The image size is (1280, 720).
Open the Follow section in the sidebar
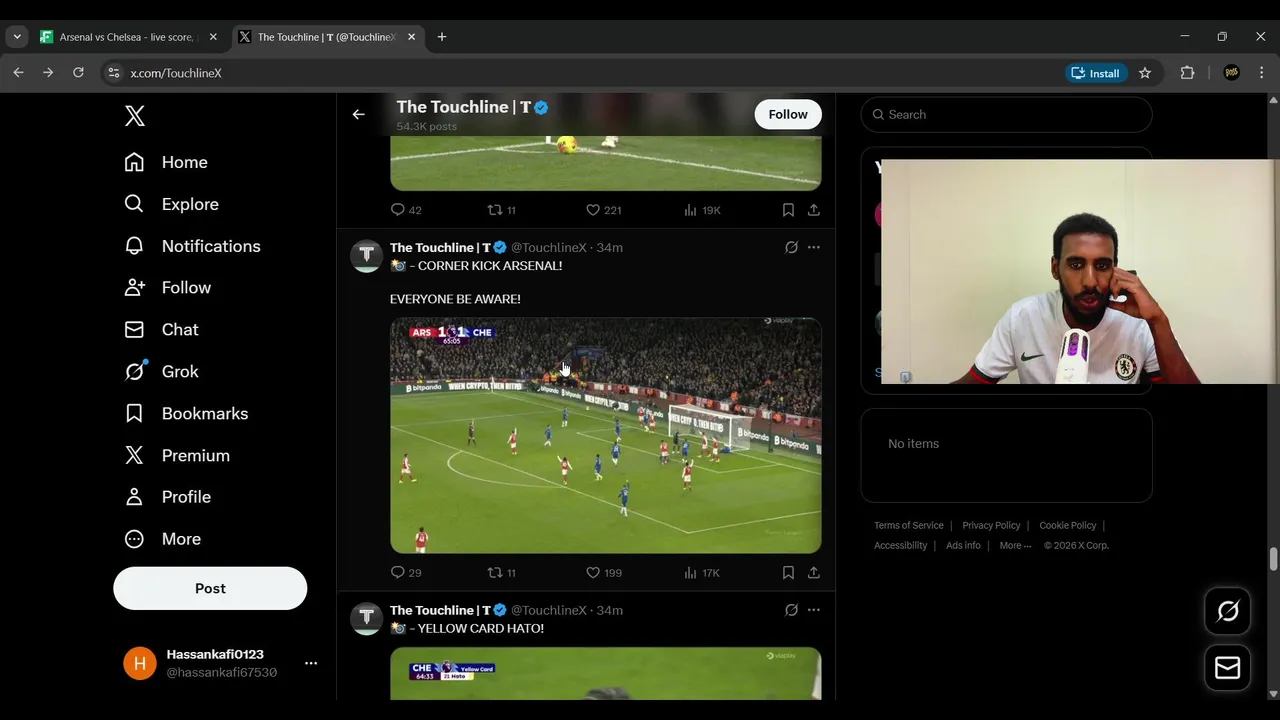(x=167, y=288)
